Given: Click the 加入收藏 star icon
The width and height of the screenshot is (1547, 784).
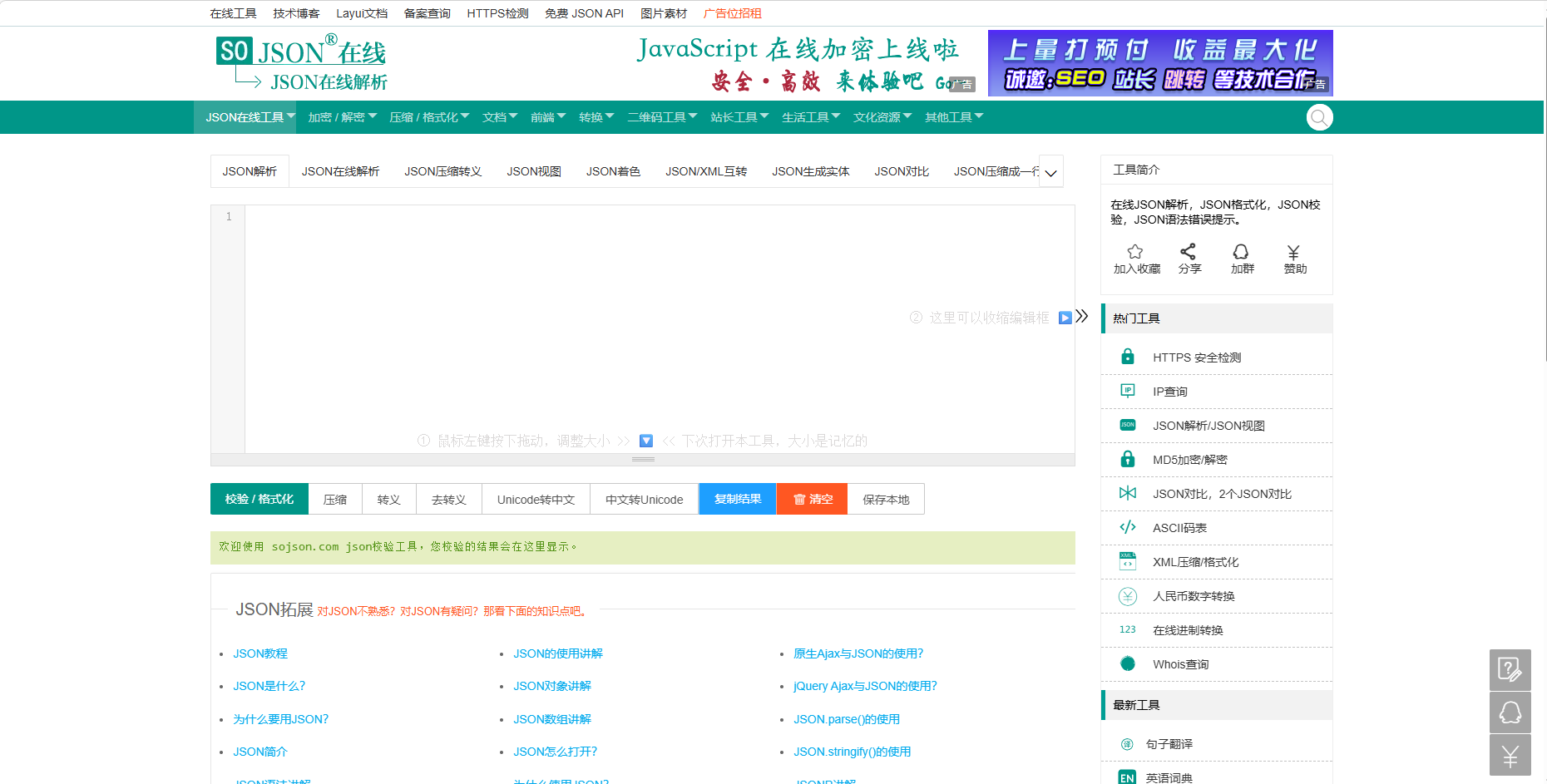Looking at the screenshot, I should pos(1134,250).
